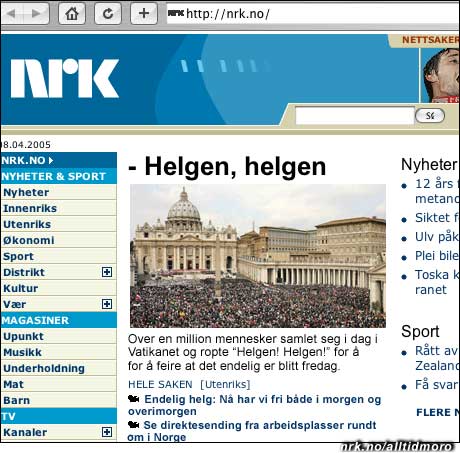Click the browser address bar URL
The image size is (460, 453).
coord(228,14)
